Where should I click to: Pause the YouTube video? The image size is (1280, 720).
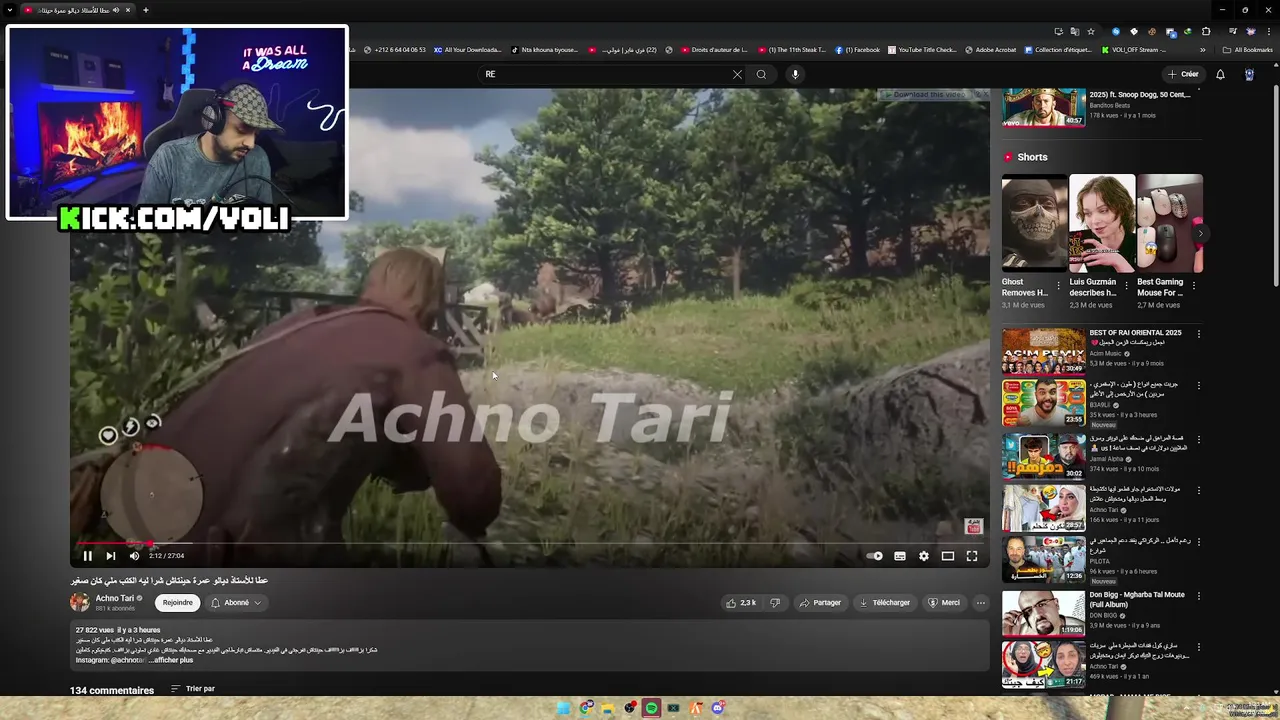click(87, 556)
